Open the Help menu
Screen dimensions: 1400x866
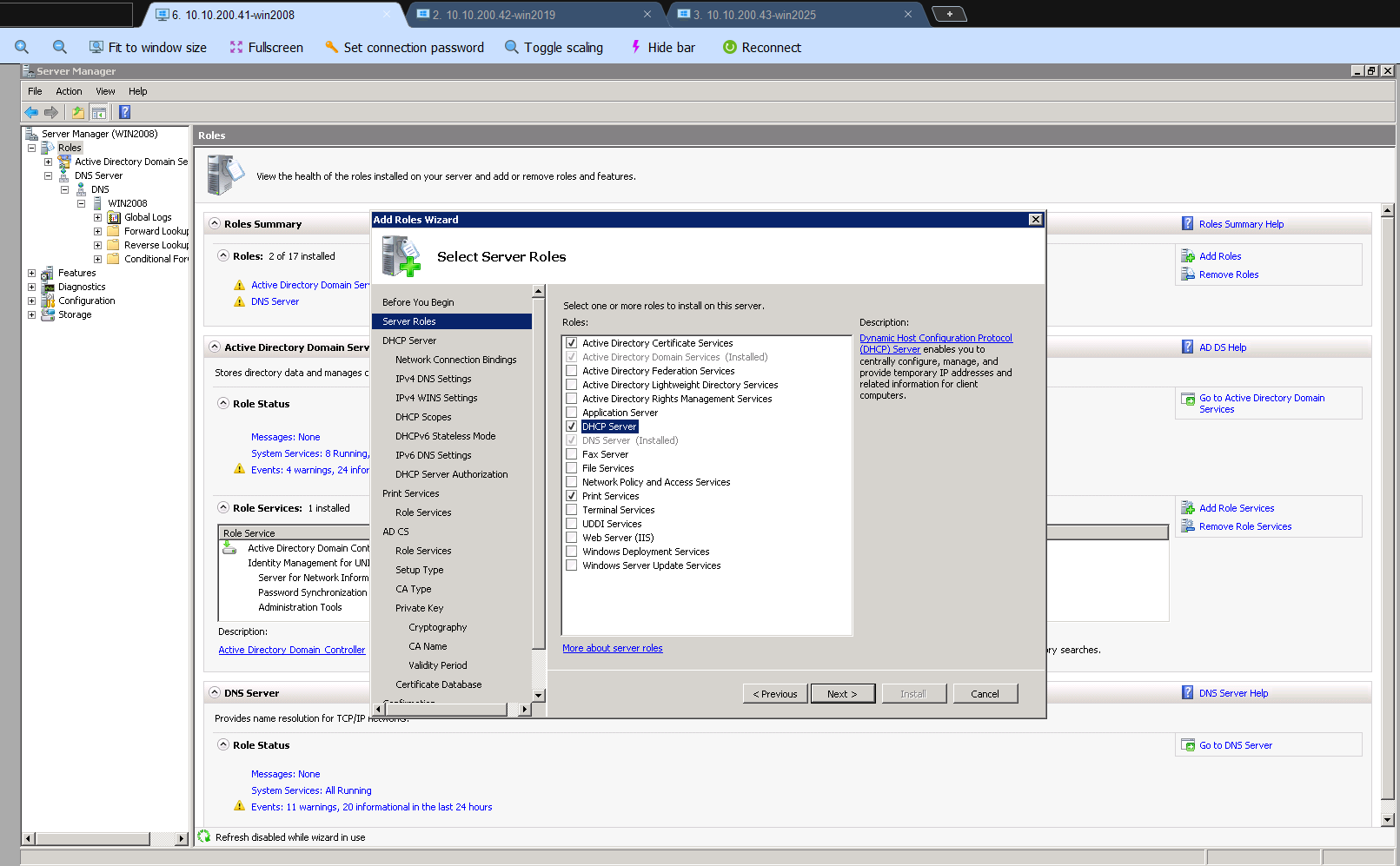(137, 91)
